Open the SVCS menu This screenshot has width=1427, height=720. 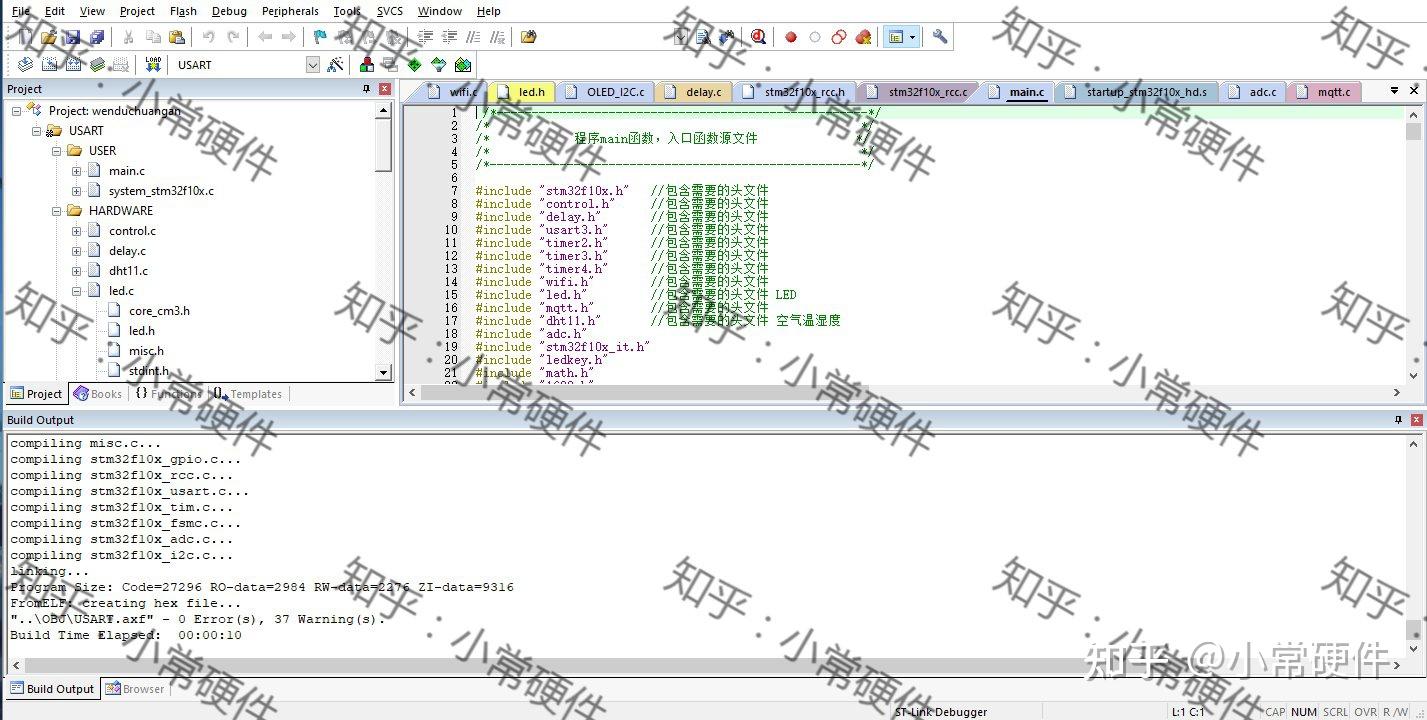click(x=390, y=11)
